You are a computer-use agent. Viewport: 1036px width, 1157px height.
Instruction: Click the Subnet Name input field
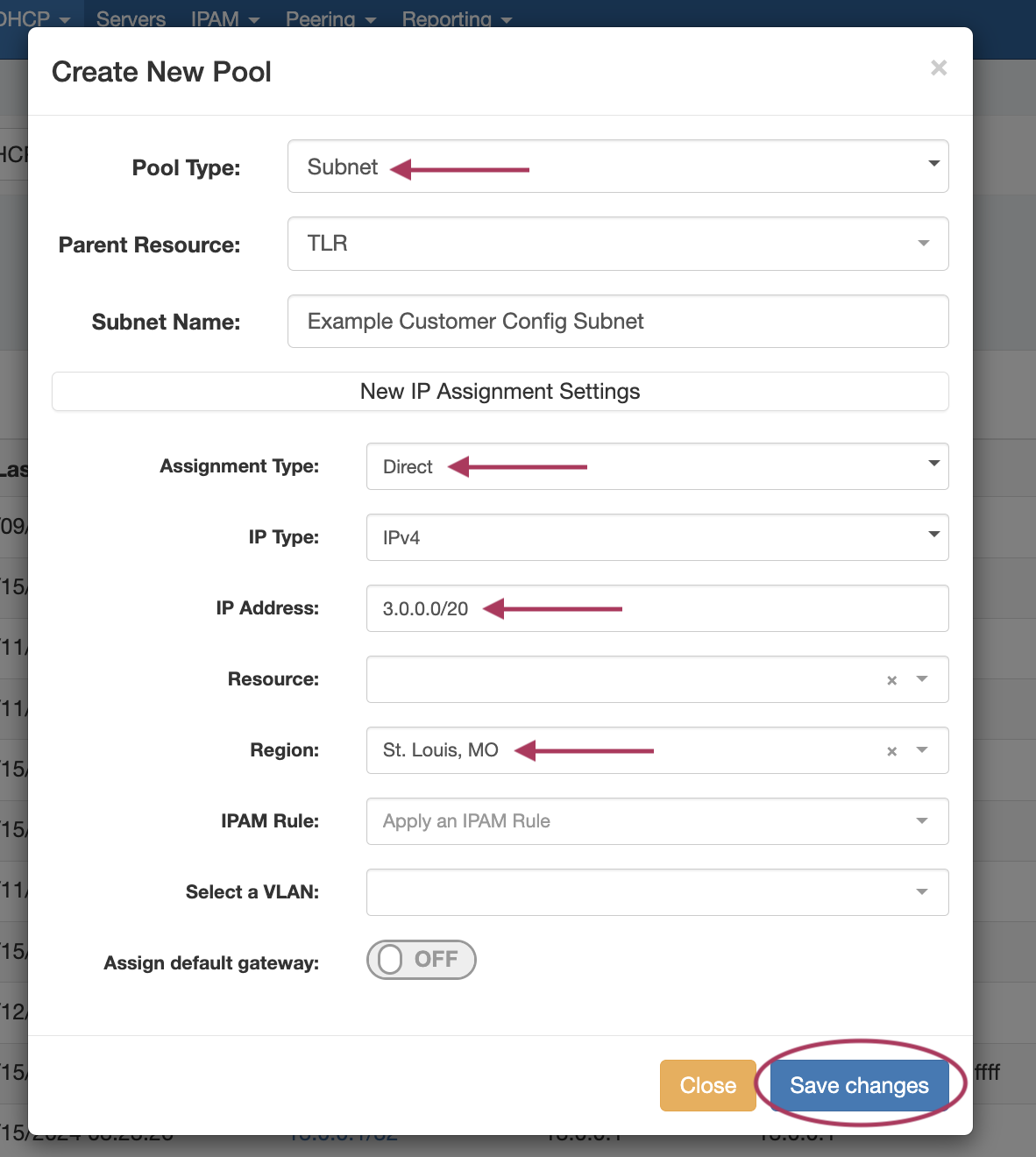(x=618, y=322)
